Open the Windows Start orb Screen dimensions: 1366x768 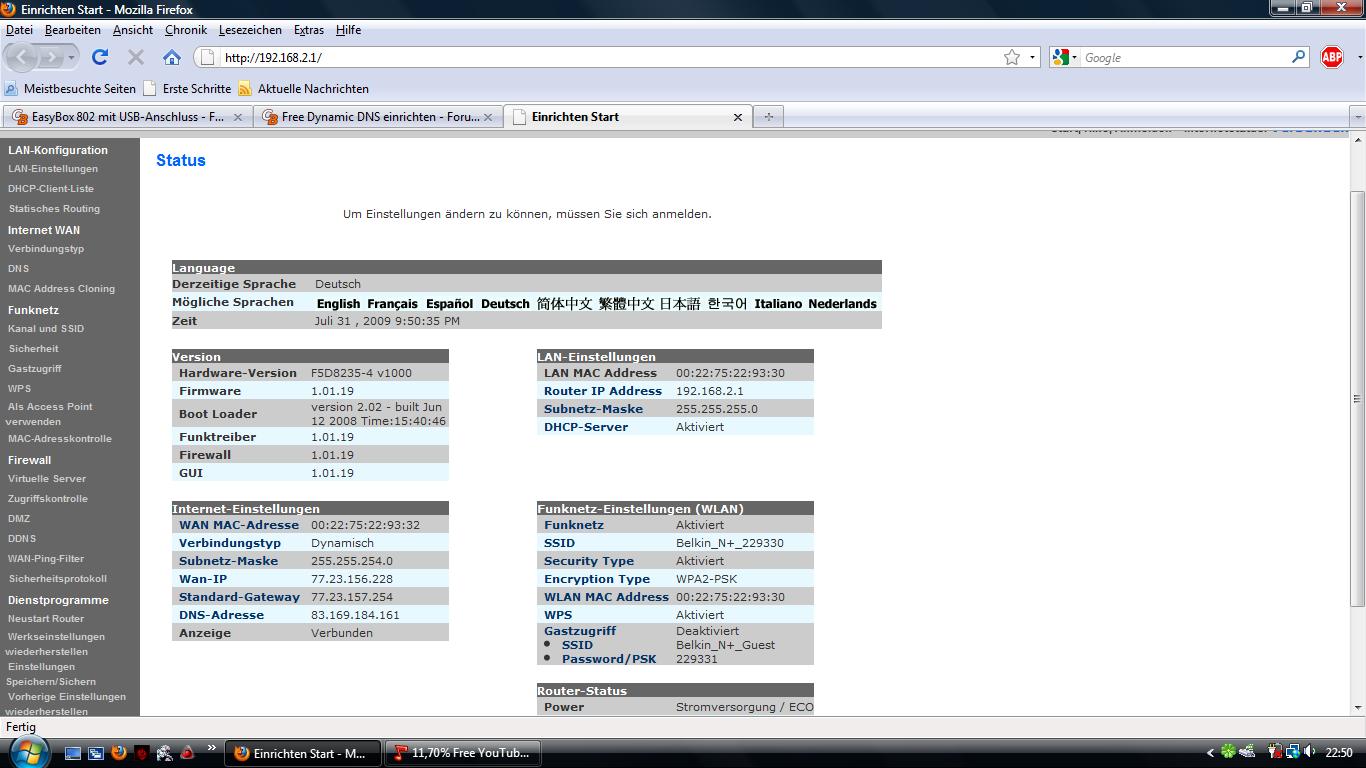click(27, 752)
